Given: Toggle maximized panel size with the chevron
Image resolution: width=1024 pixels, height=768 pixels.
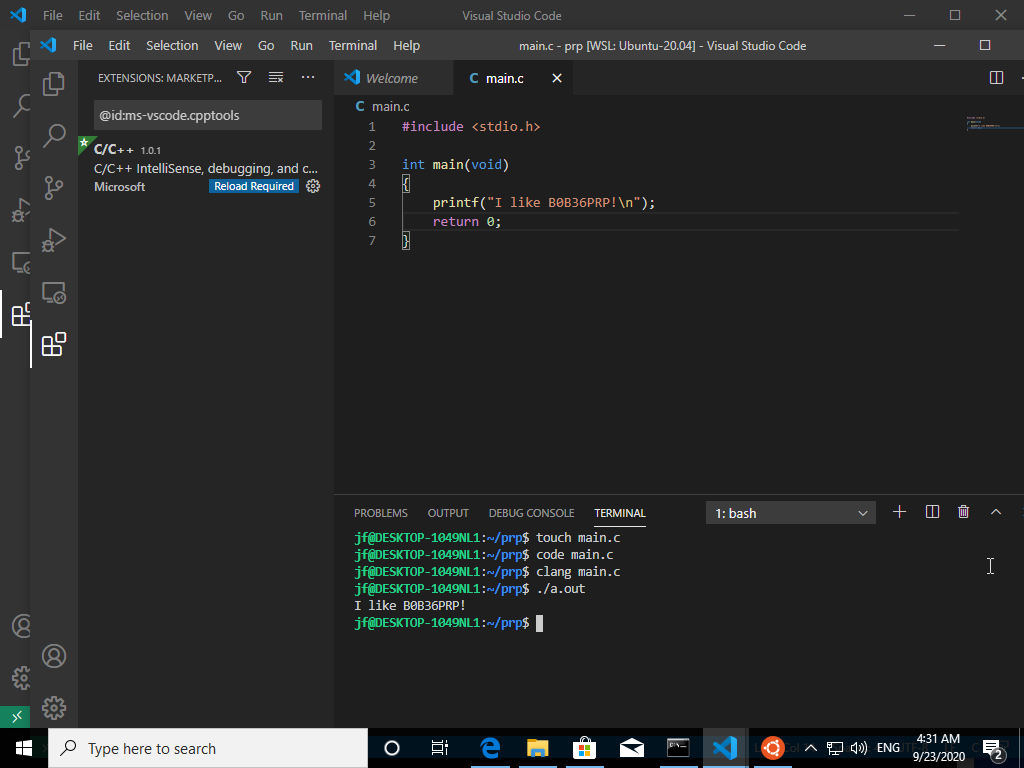Looking at the screenshot, I should pyautogui.click(x=995, y=512).
